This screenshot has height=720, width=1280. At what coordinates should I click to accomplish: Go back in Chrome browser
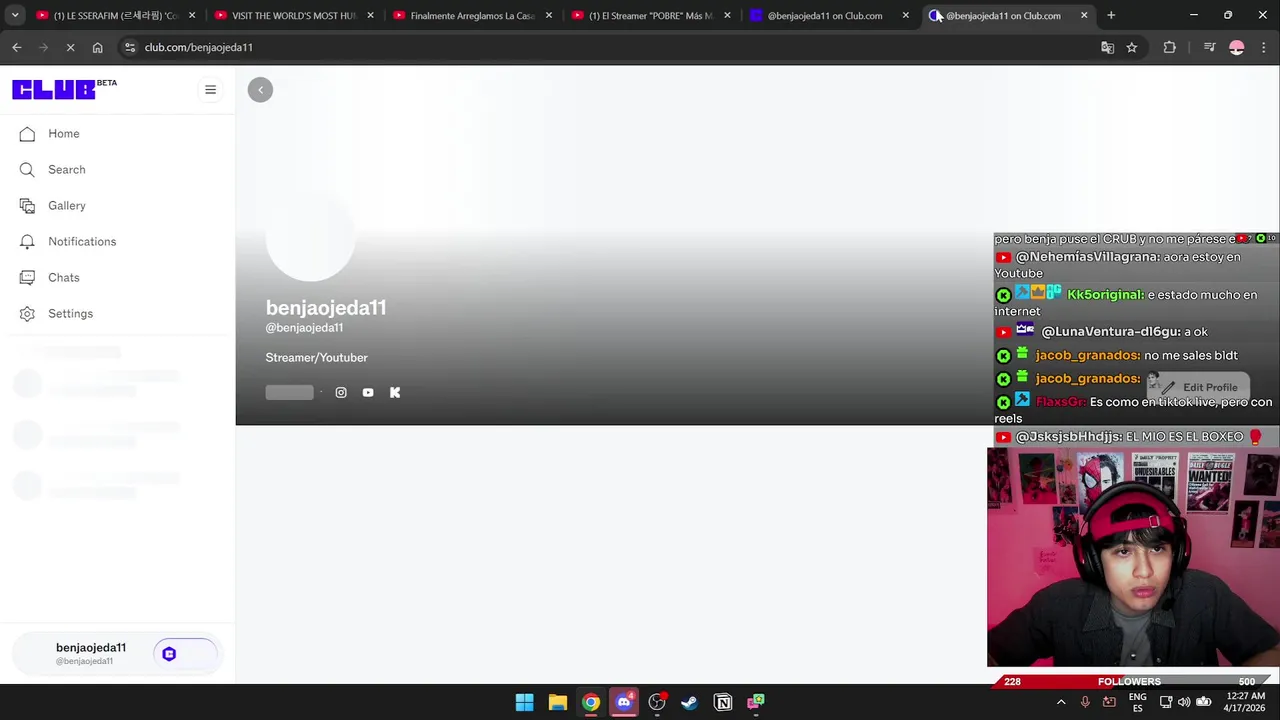click(x=16, y=47)
